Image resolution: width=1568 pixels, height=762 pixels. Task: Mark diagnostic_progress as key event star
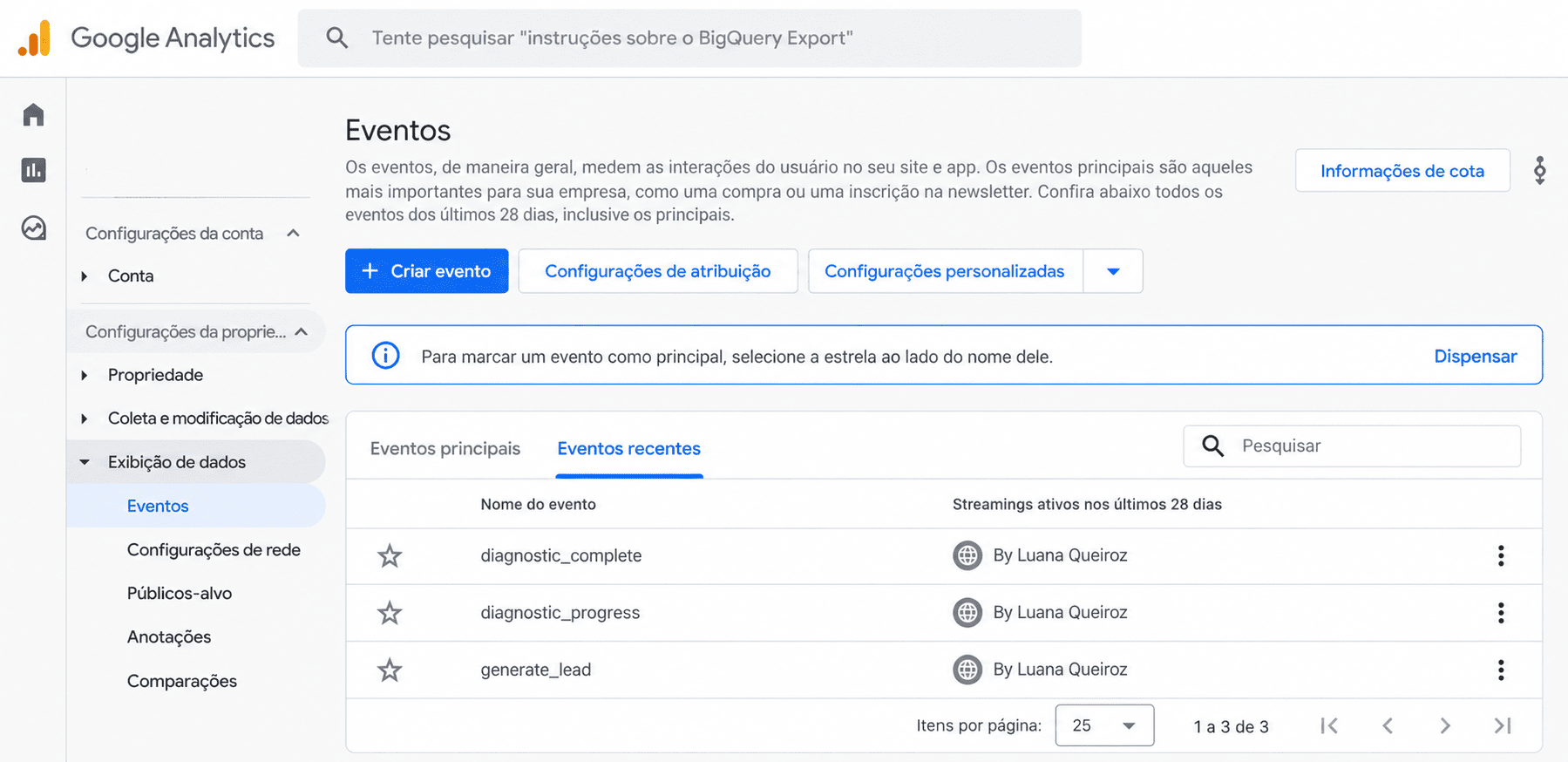pyautogui.click(x=390, y=613)
